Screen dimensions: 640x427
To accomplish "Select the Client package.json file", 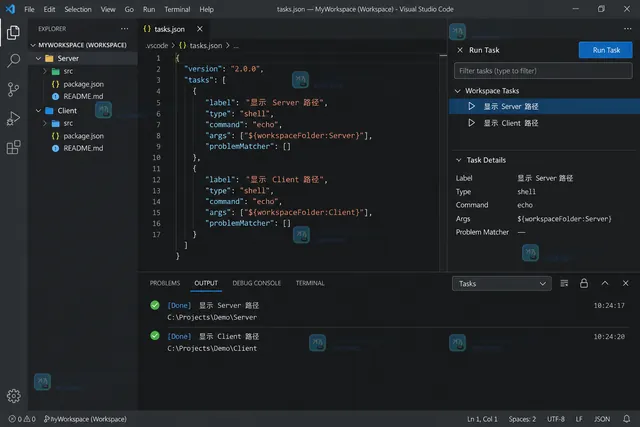I will 83,136.
